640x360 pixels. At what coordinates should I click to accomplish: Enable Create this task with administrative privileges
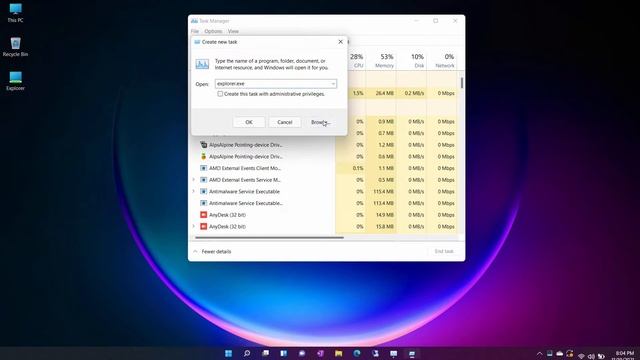[220, 94]
